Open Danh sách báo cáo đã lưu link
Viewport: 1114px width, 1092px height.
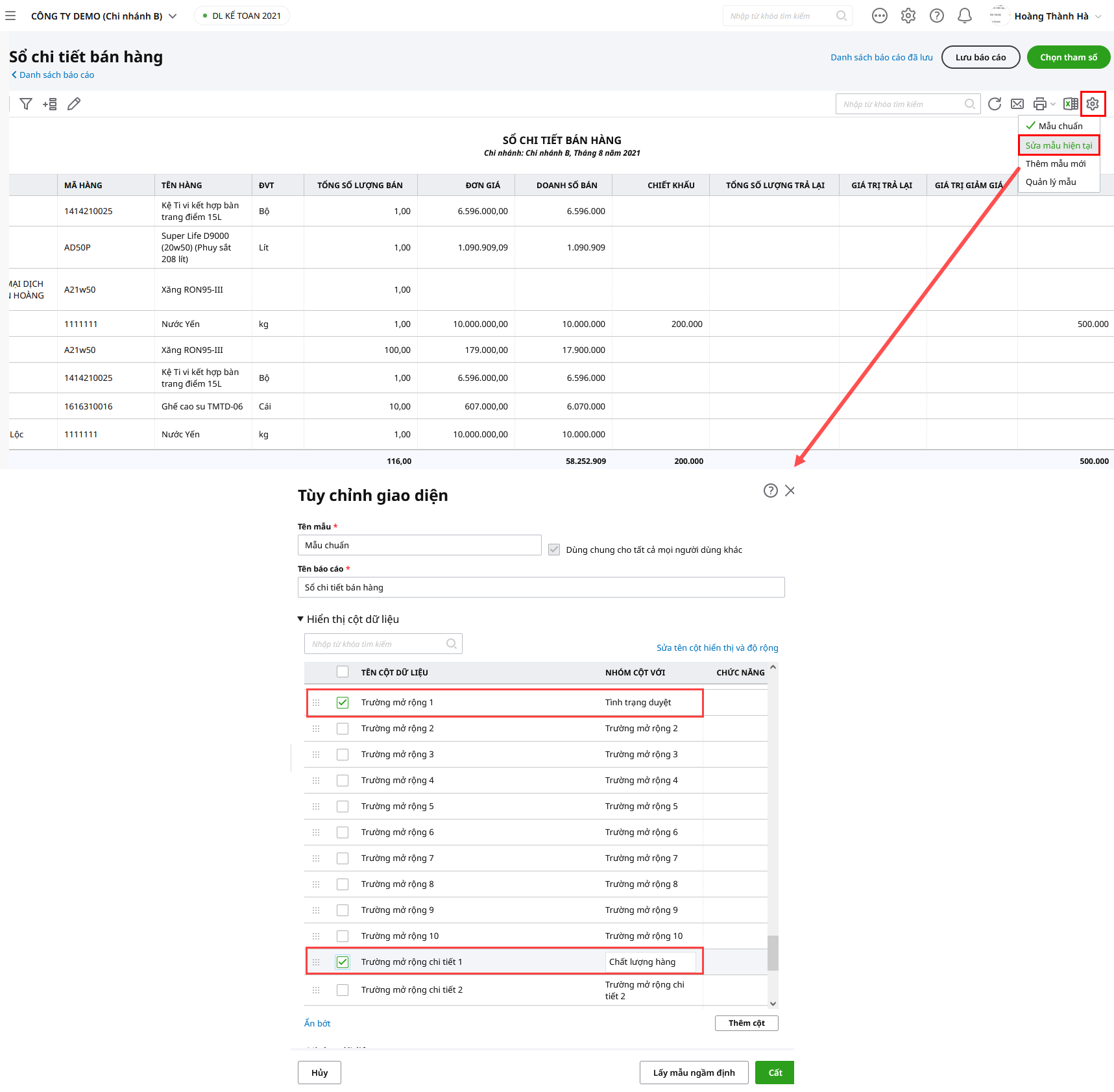[x=881, y=57]
